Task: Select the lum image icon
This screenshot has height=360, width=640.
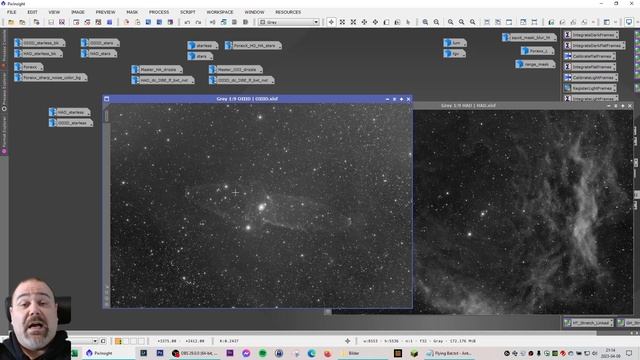Action: pyautogui.click(x=455, y=43)
